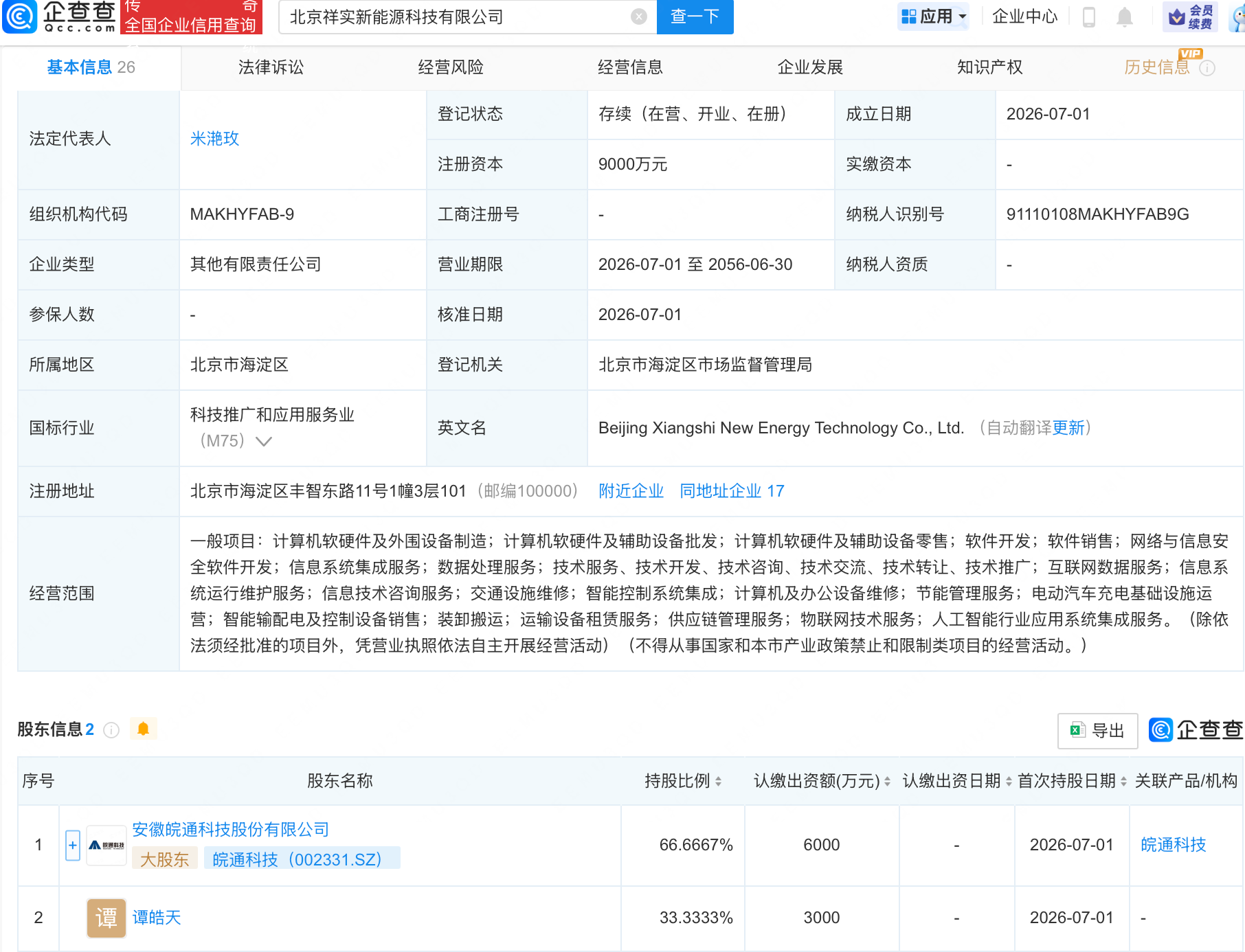Image resolution: width=1245 pixels, height=952 pixels.
Task: Open legal representative 米滟玫 profile
Action: click(x=214, y=139)
